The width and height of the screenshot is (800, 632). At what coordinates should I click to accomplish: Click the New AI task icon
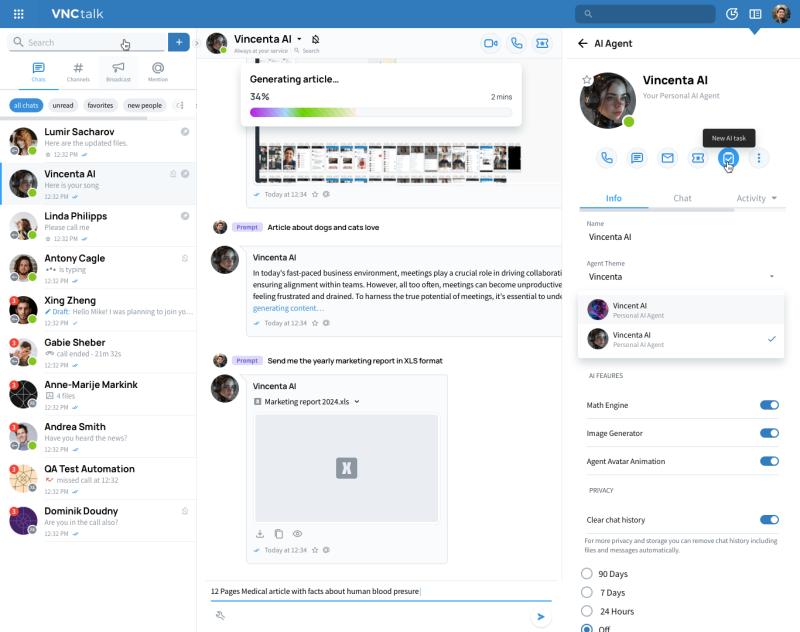click(729, 158)
